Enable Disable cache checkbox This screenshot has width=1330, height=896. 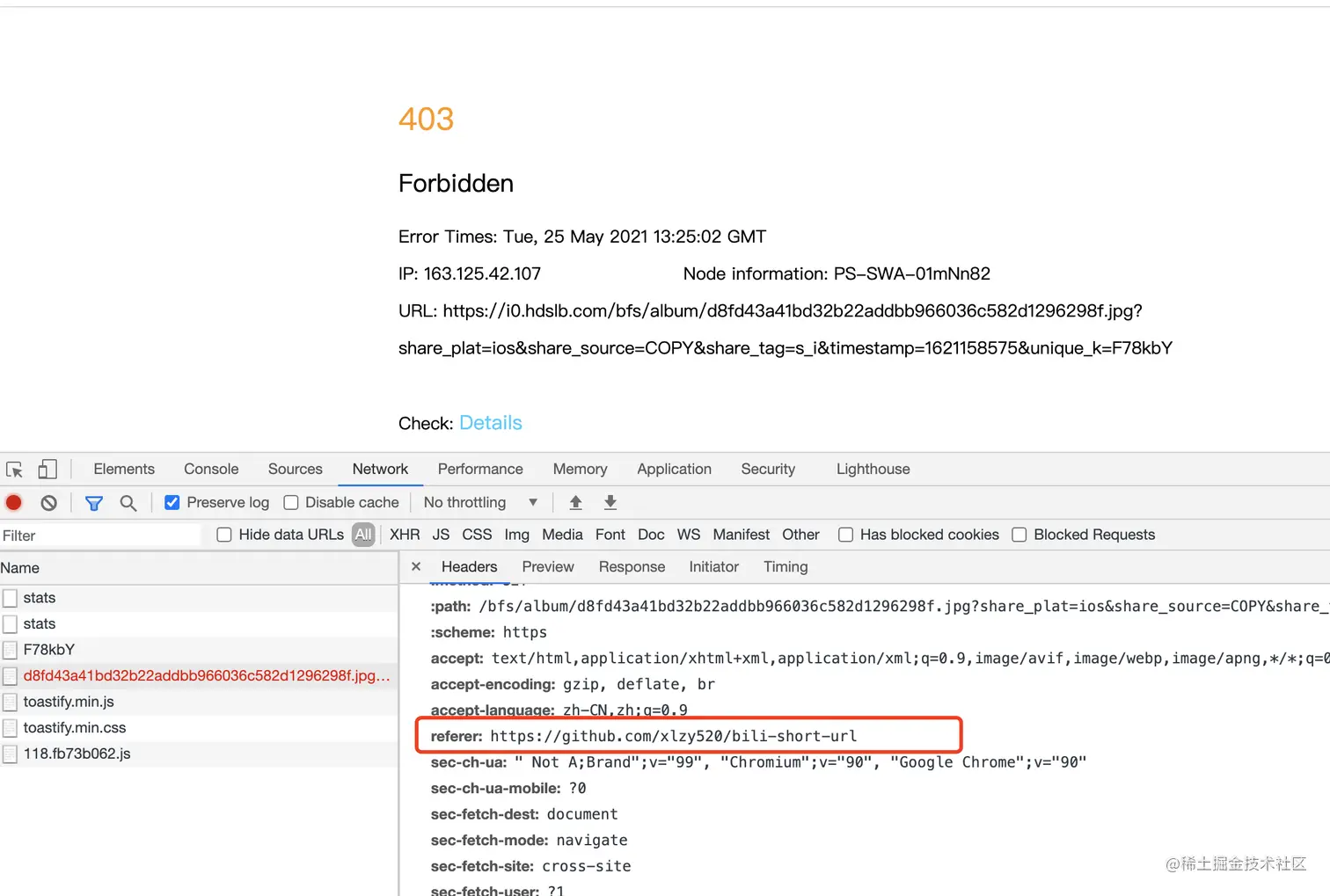pos(291,503)
